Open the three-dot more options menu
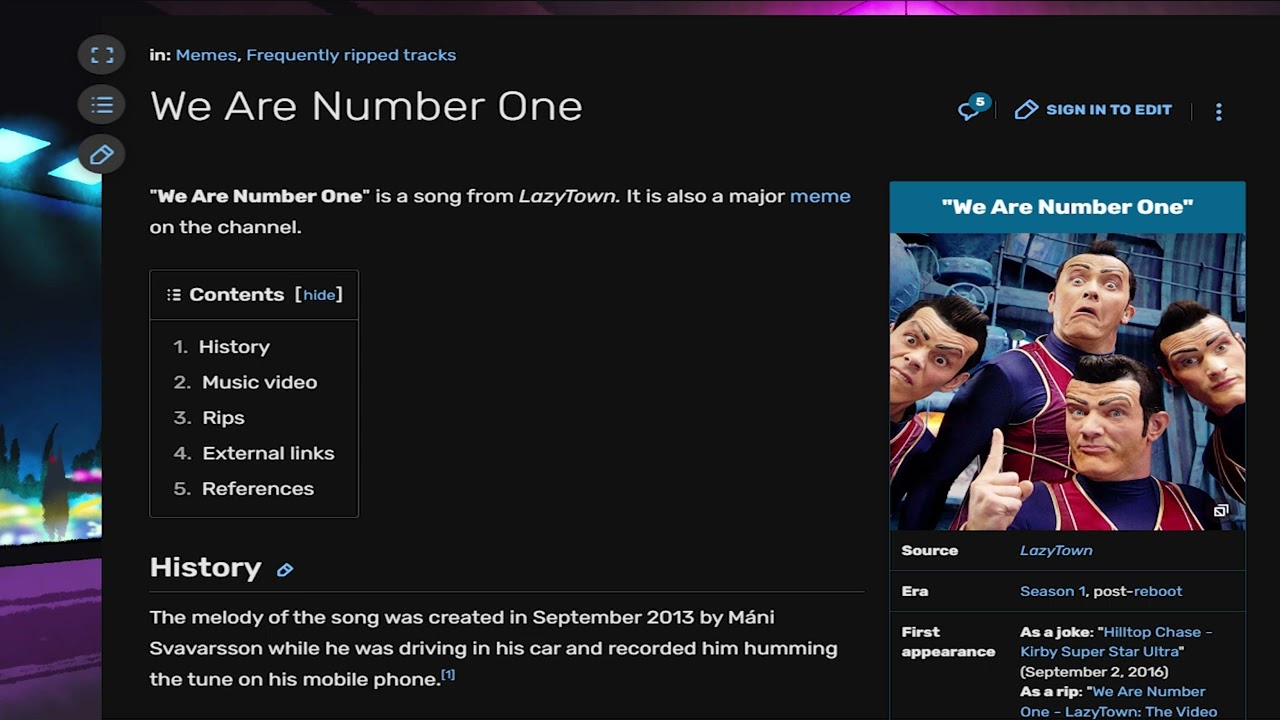The height and width of the screenshot is (720, 1280). tap(1218, 111)
